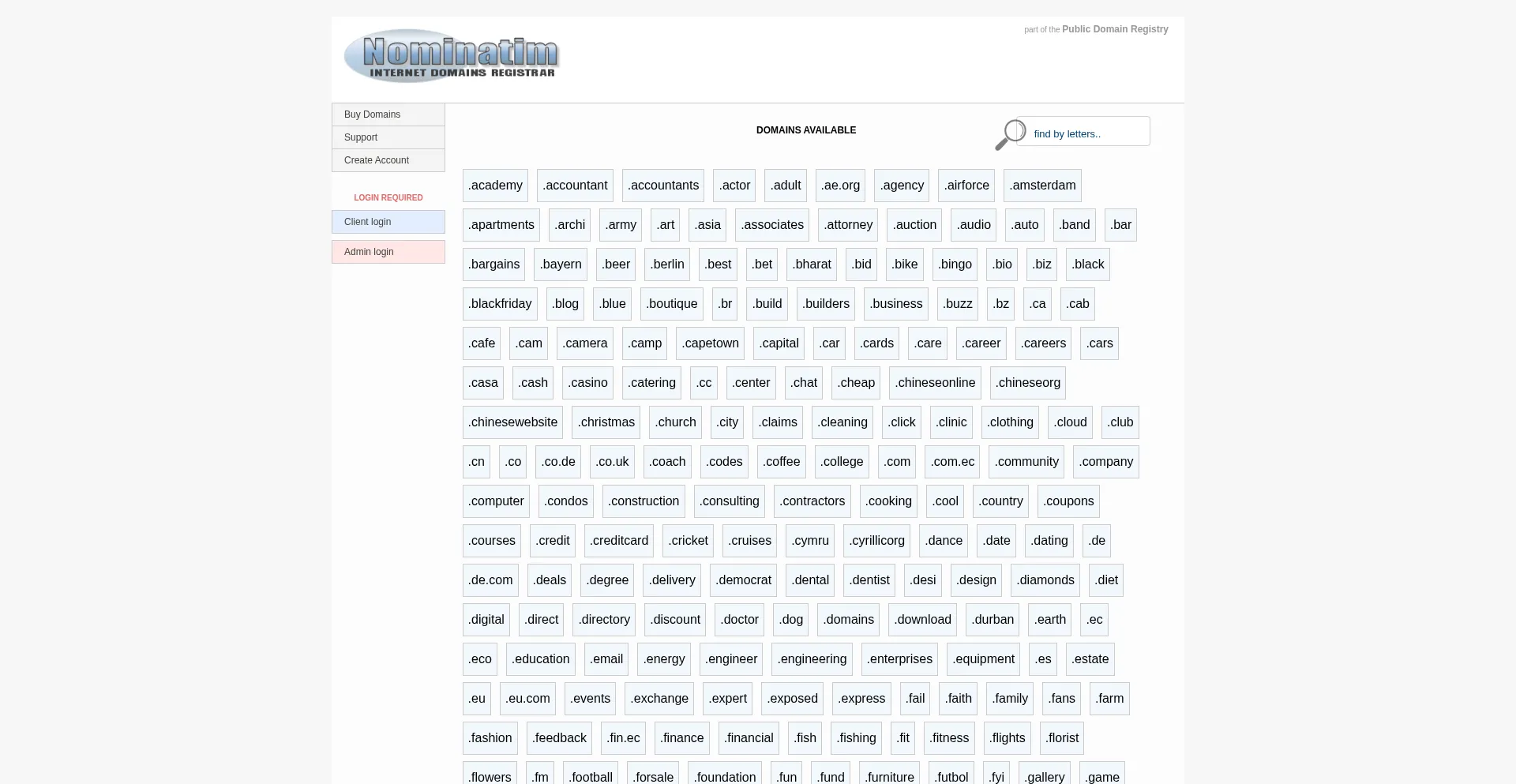This screenshot has height=784, width=1516.
Task: Click the .de.com domain
Action: [x=490, y=580]
